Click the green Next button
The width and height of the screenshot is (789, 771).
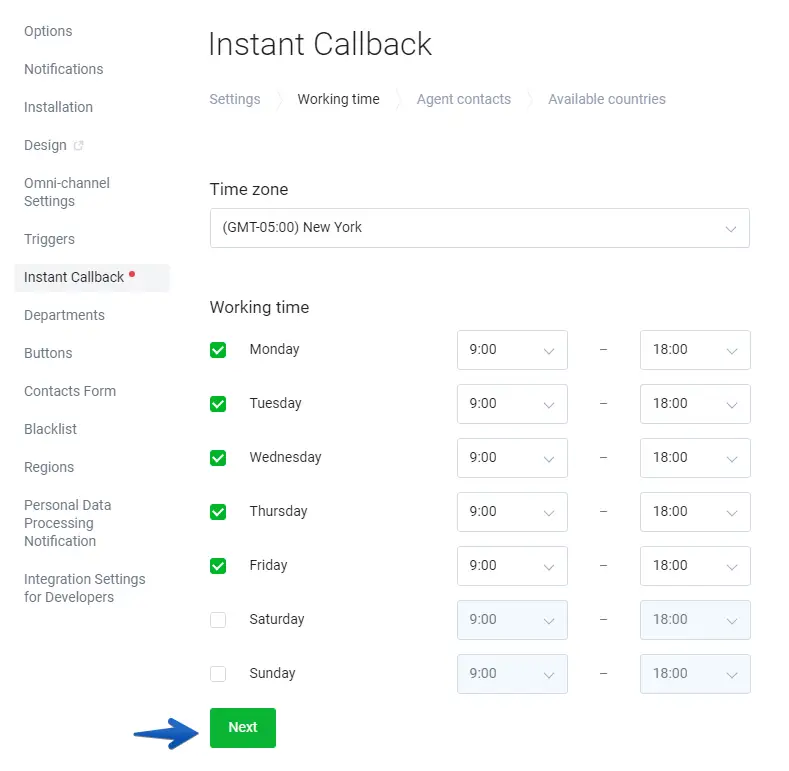click(x=242, y=728)
